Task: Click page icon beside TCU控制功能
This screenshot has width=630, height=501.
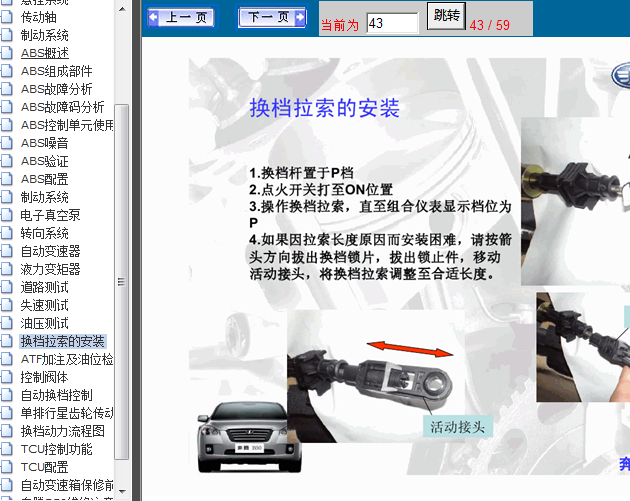Action: (x=6, y=449)
